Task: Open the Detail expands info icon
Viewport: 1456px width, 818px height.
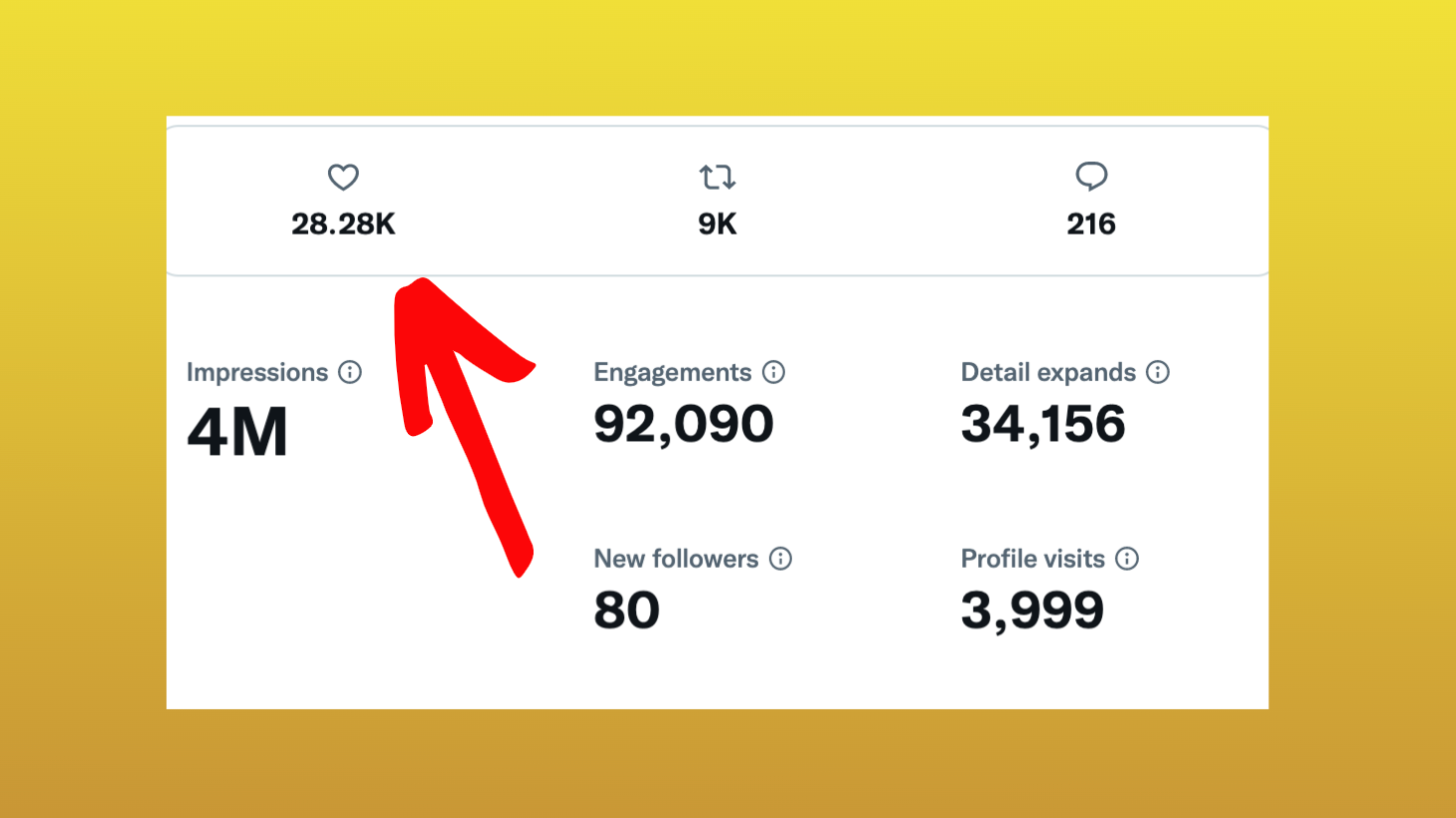Action: [1158, 372]
